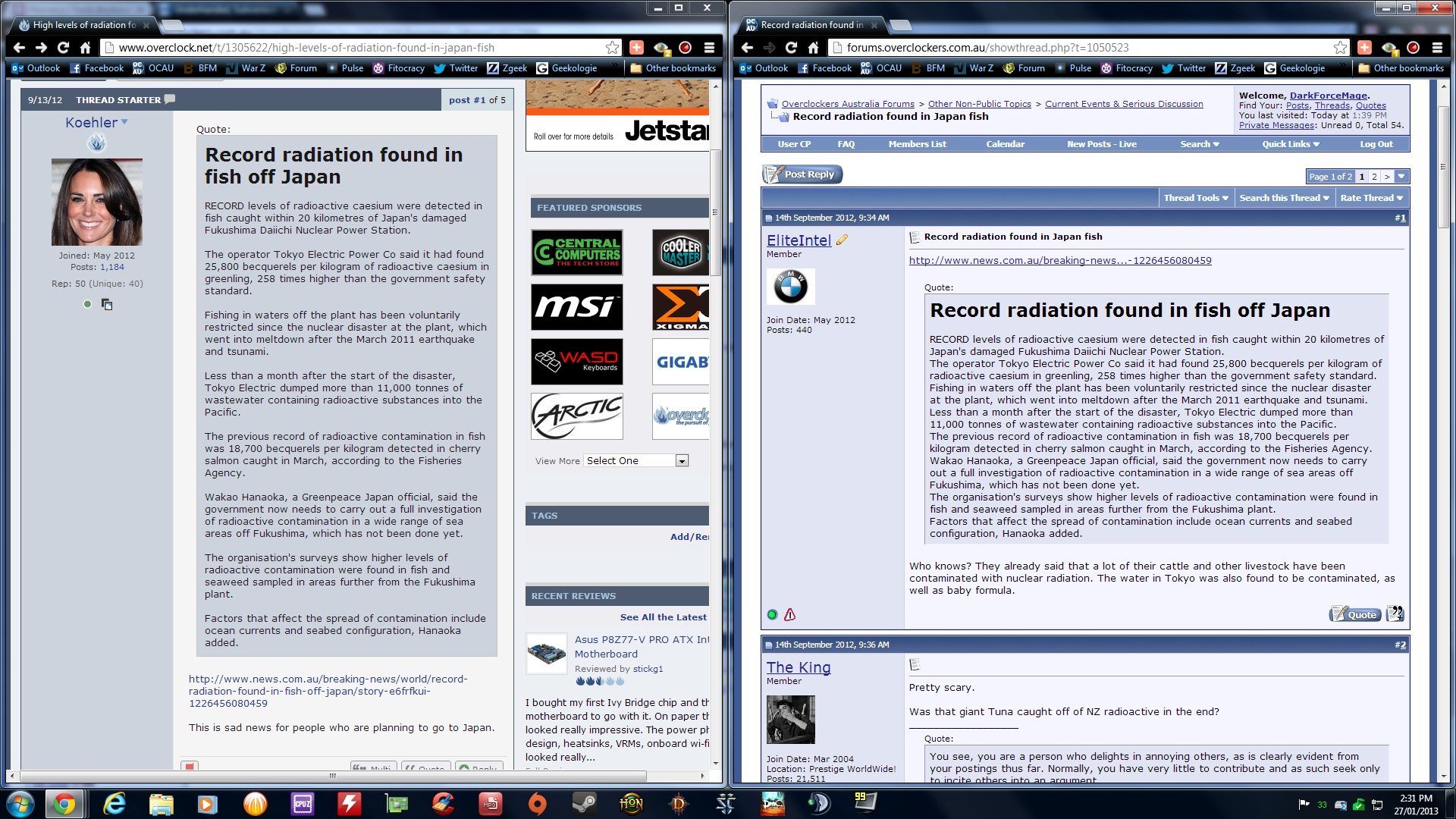
Task: Star the overclockers.com.au page as bookmark
Action: 1340,47
